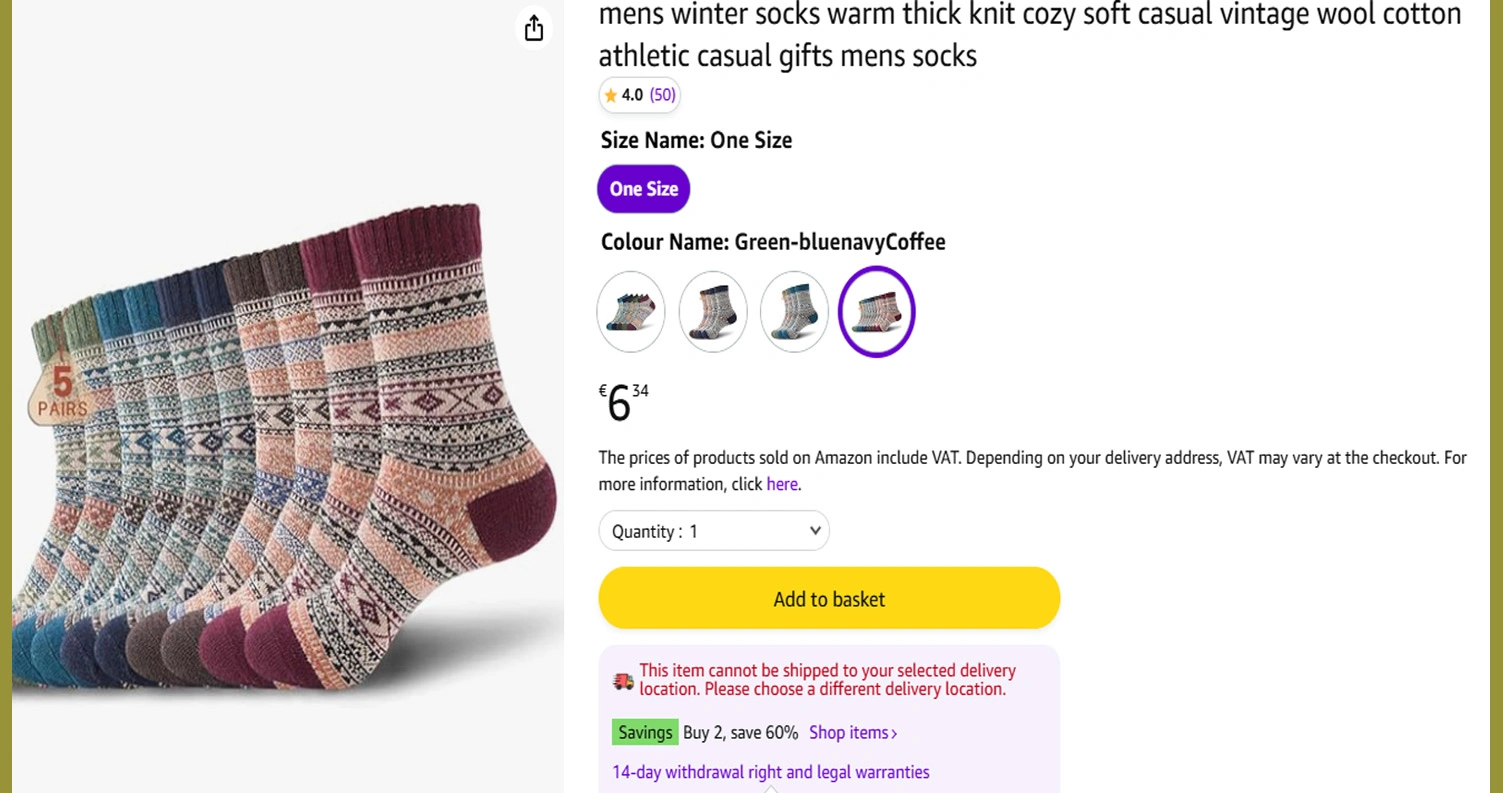
Task: Click the product title text
Action: click(1029, 35)
